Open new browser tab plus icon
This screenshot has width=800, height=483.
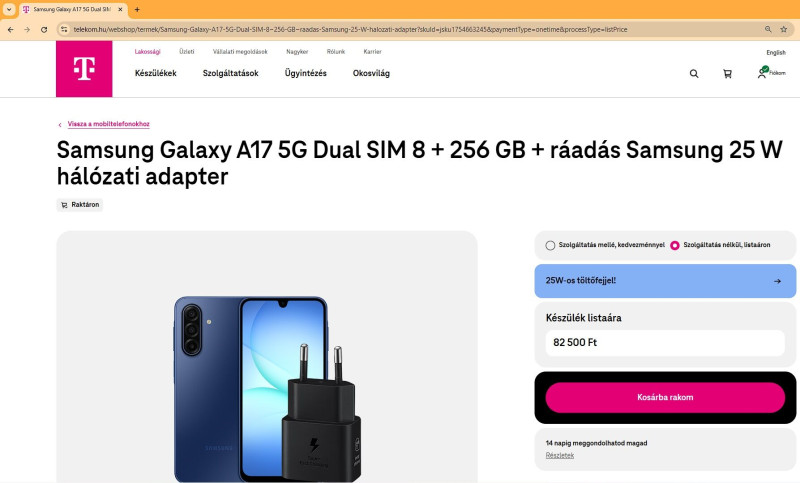tap(137, 9)
